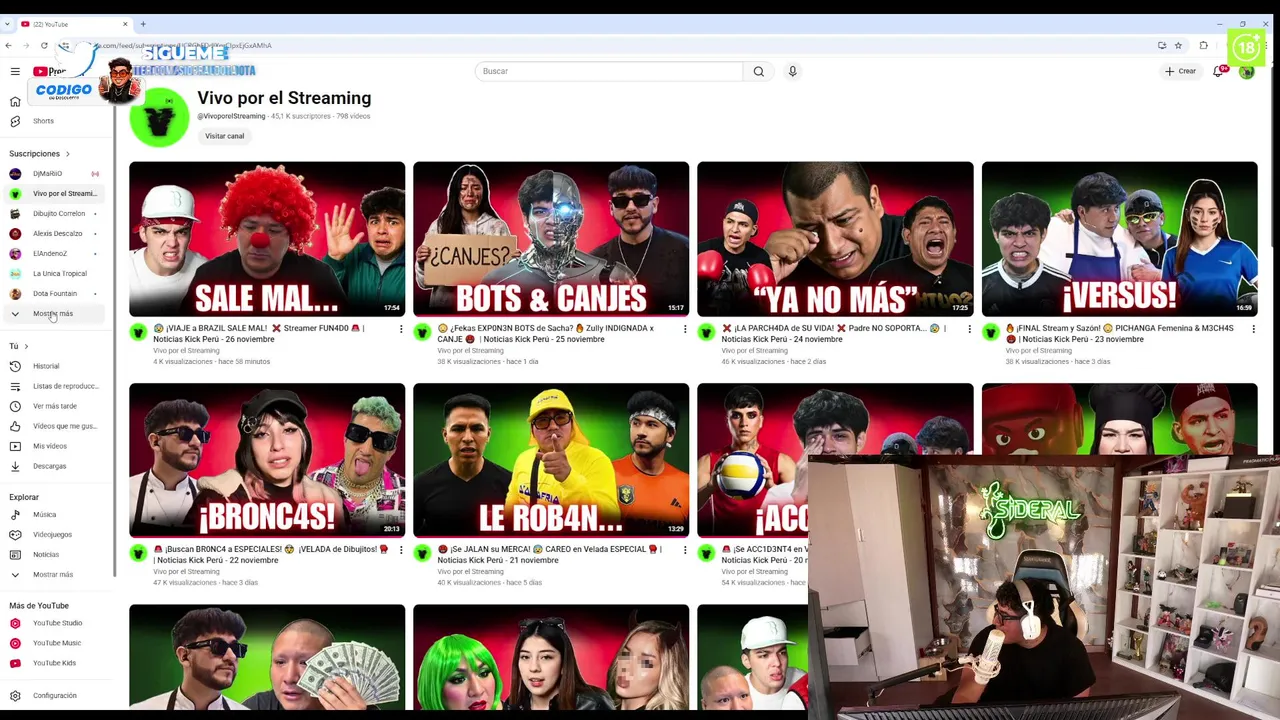Click the search magnifier button

coord(759,71)
